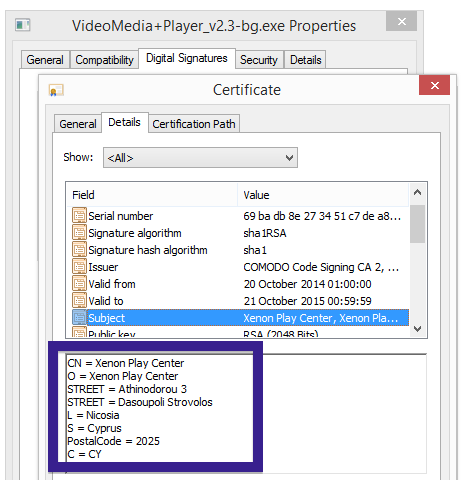The image size is (464, 480).
Task: Open the Show filter dropdown
Action: point(200,158)
